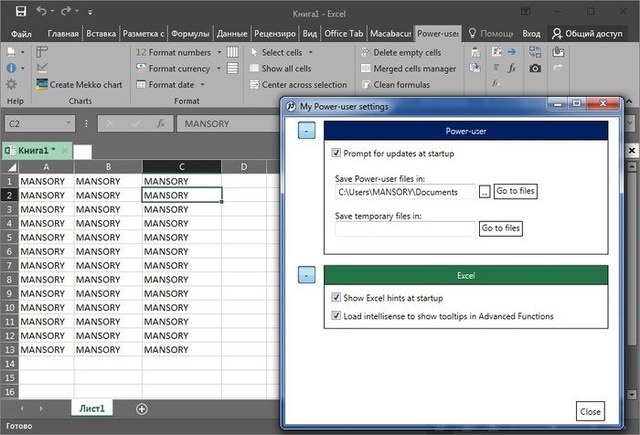Click the camera icon in the ribbon

point(535,69)
